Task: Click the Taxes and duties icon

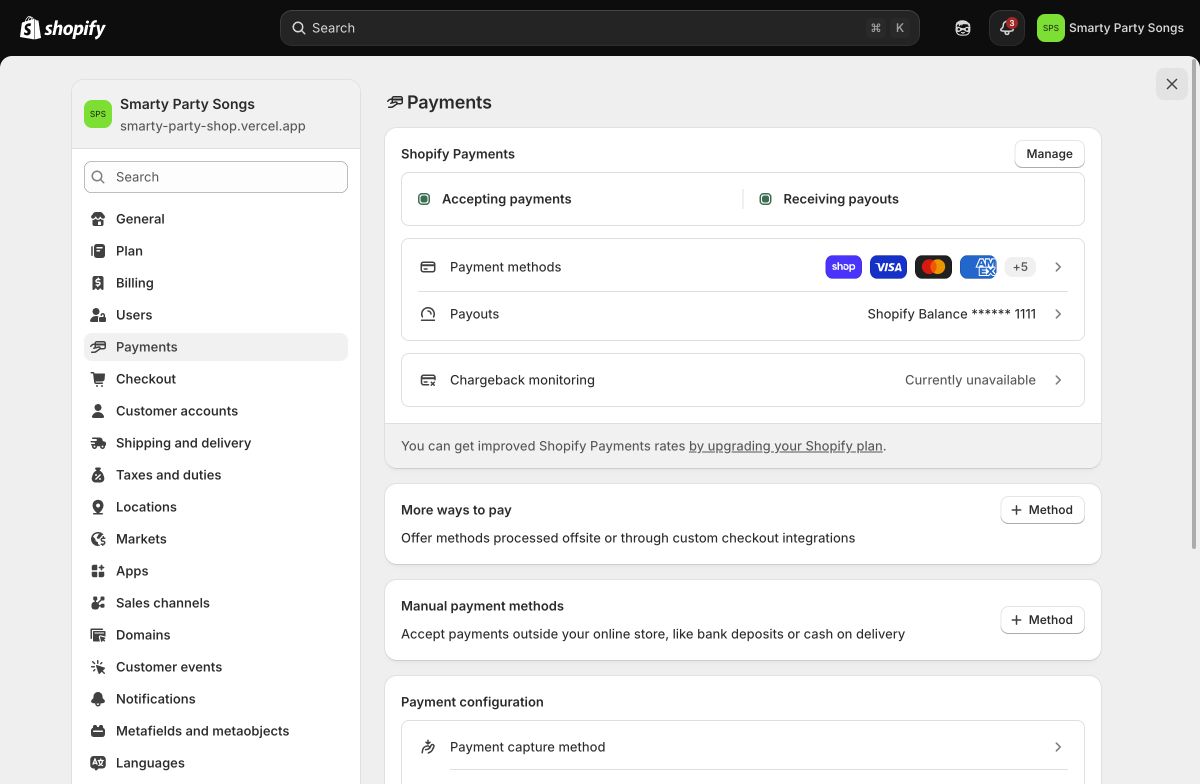Action: (98, 475)
